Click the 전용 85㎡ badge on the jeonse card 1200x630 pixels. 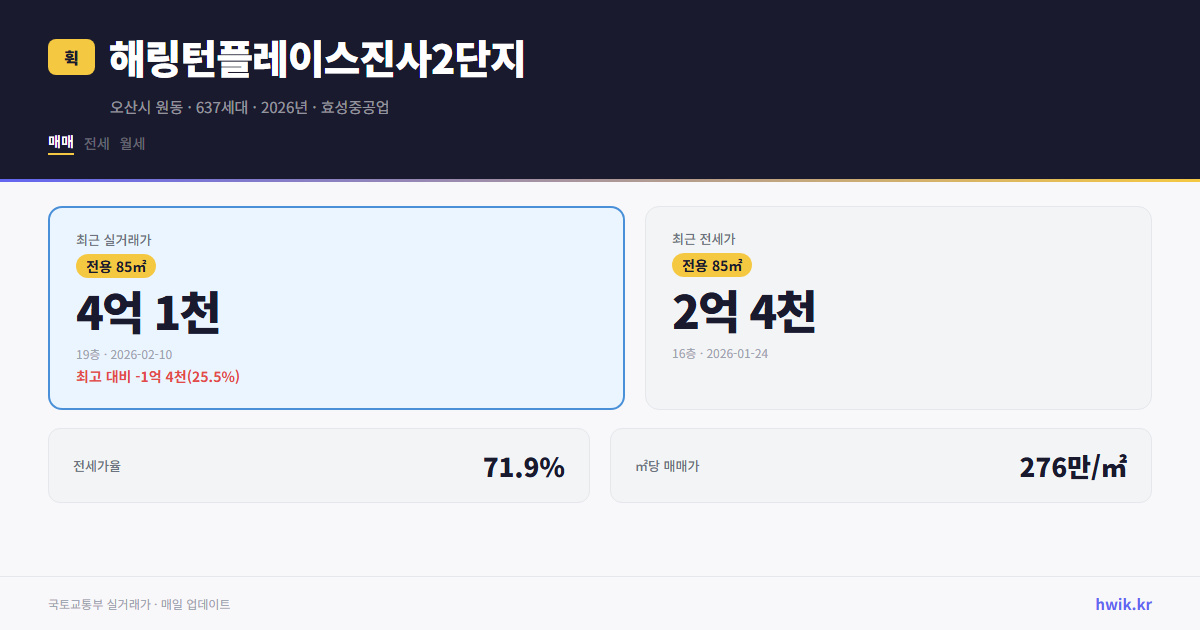tap(713, 266)
